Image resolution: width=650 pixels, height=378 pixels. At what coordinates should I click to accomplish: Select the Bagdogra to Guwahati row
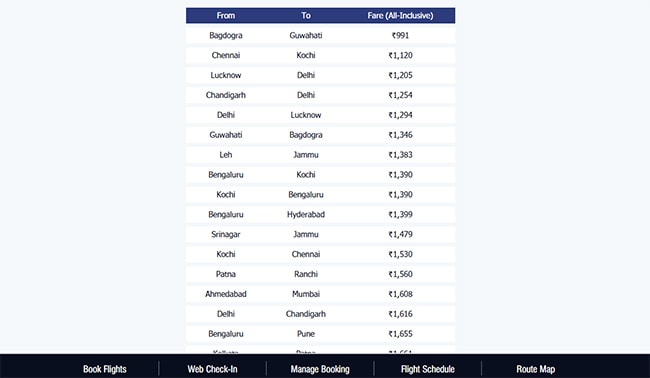point(320,35)
